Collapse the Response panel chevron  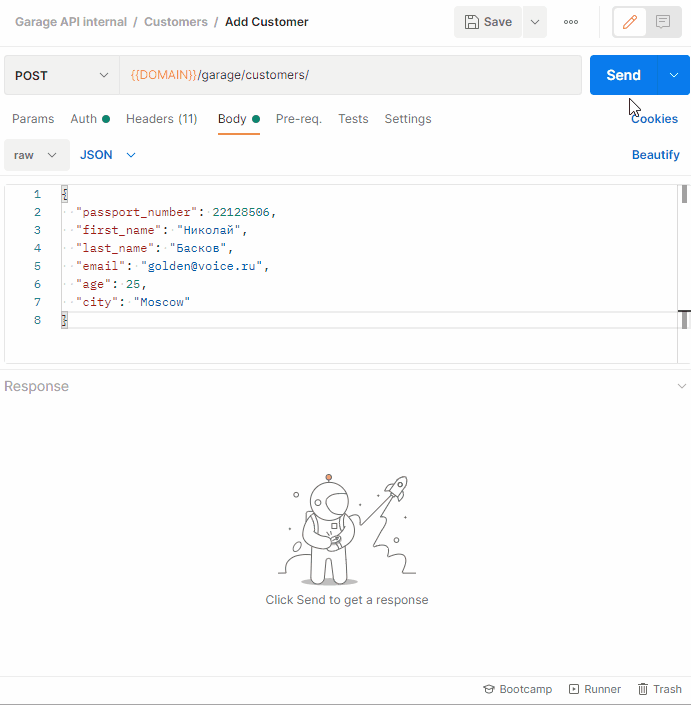[x=682, y=386]
